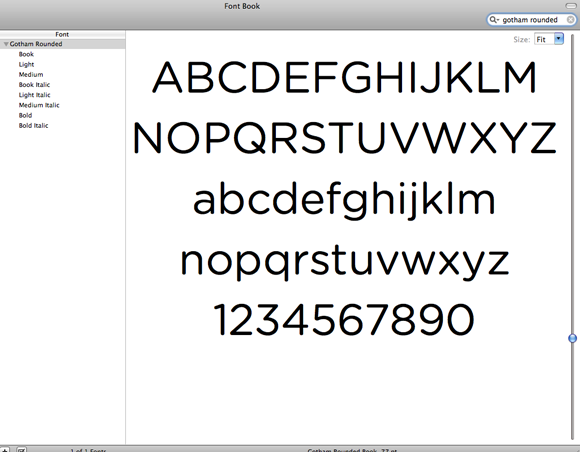Click the preview size slider handle
Image resolution: width=580 pixels, height=452 pixels.
tap(572, 338)
